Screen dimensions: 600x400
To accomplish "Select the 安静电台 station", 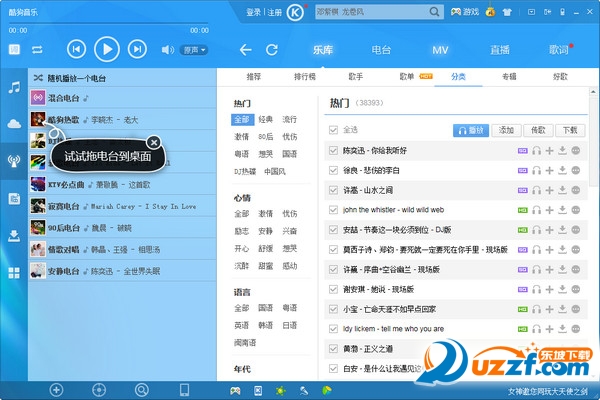I will point(122,271).
